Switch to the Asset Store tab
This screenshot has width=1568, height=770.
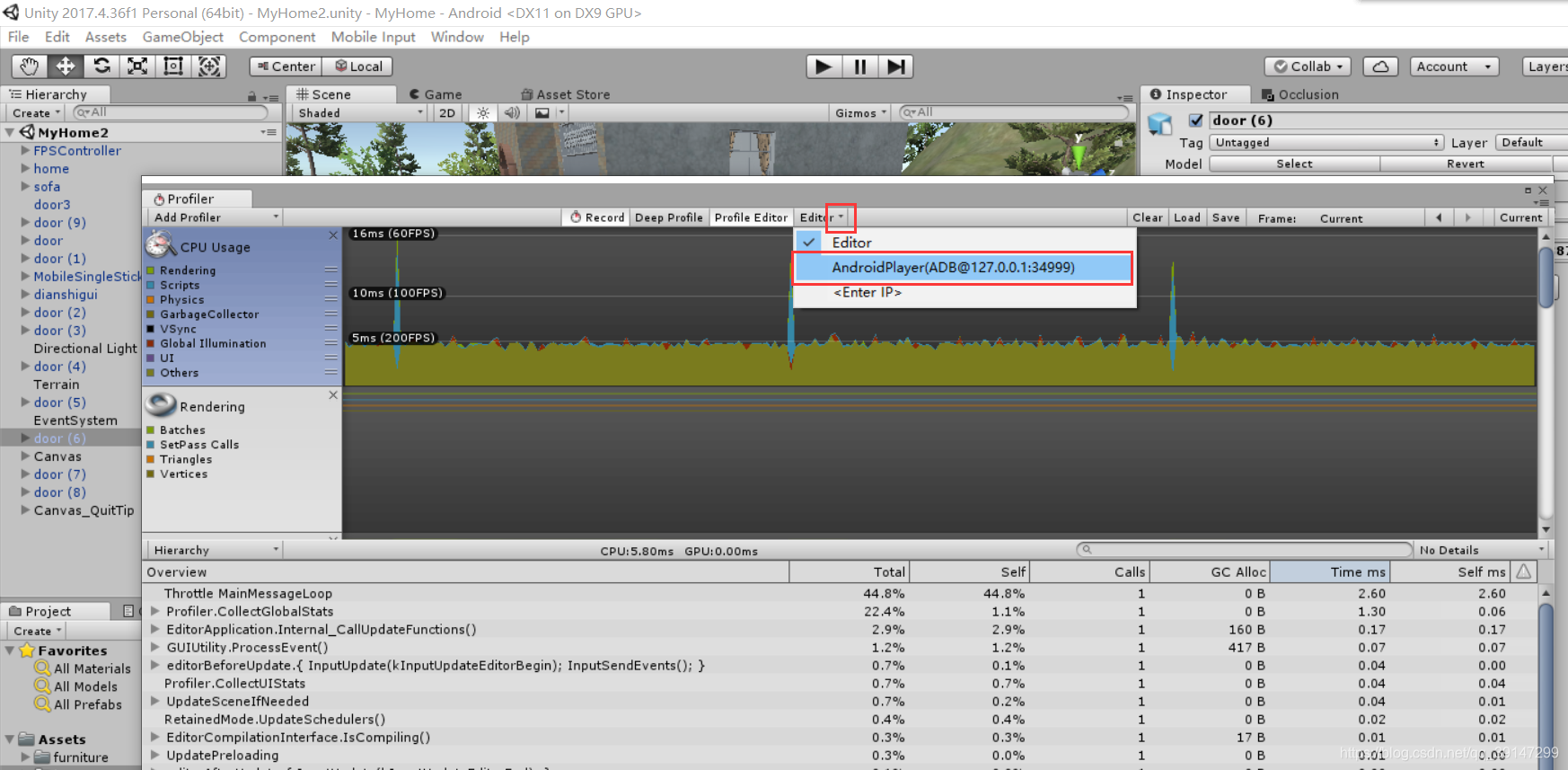click(566, 94)
